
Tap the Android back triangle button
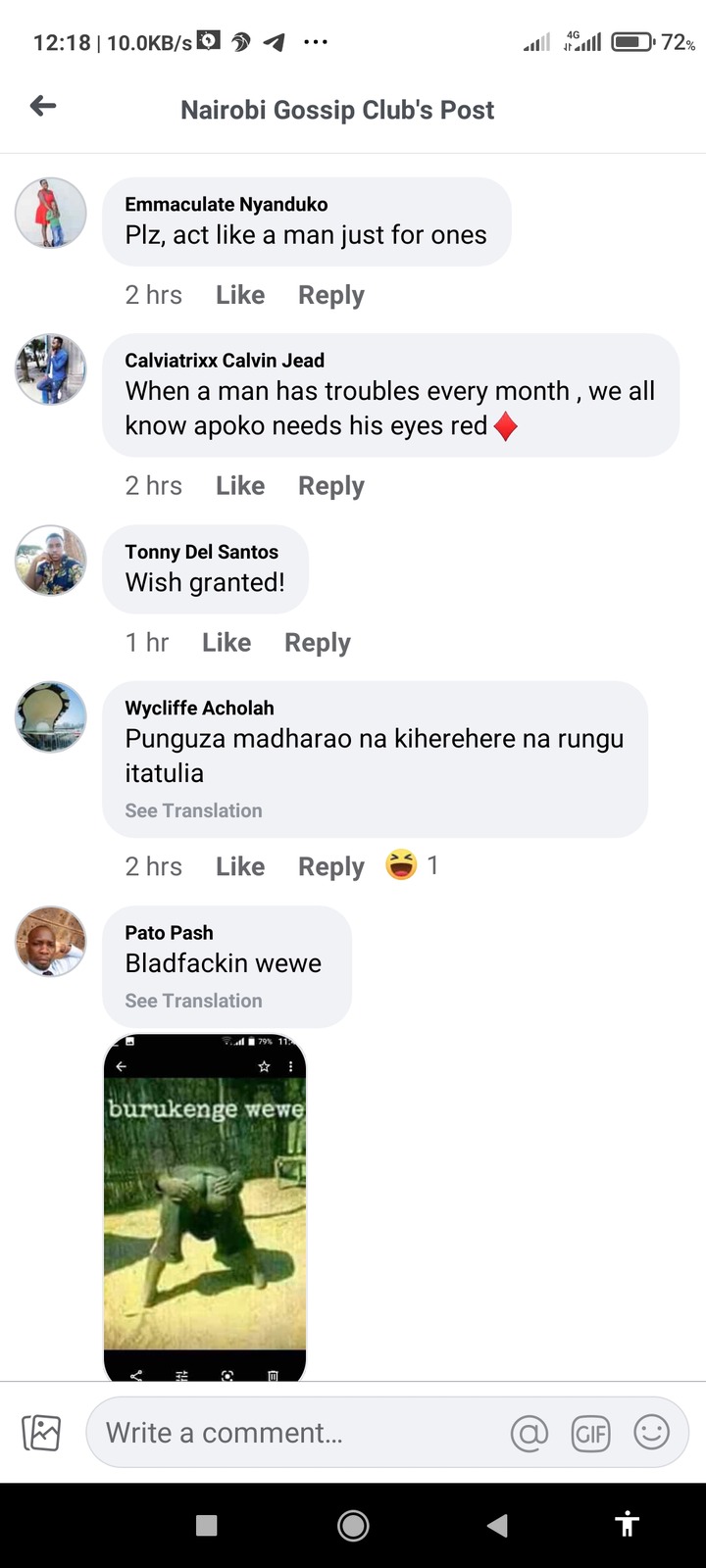[x=498, y=1525]
